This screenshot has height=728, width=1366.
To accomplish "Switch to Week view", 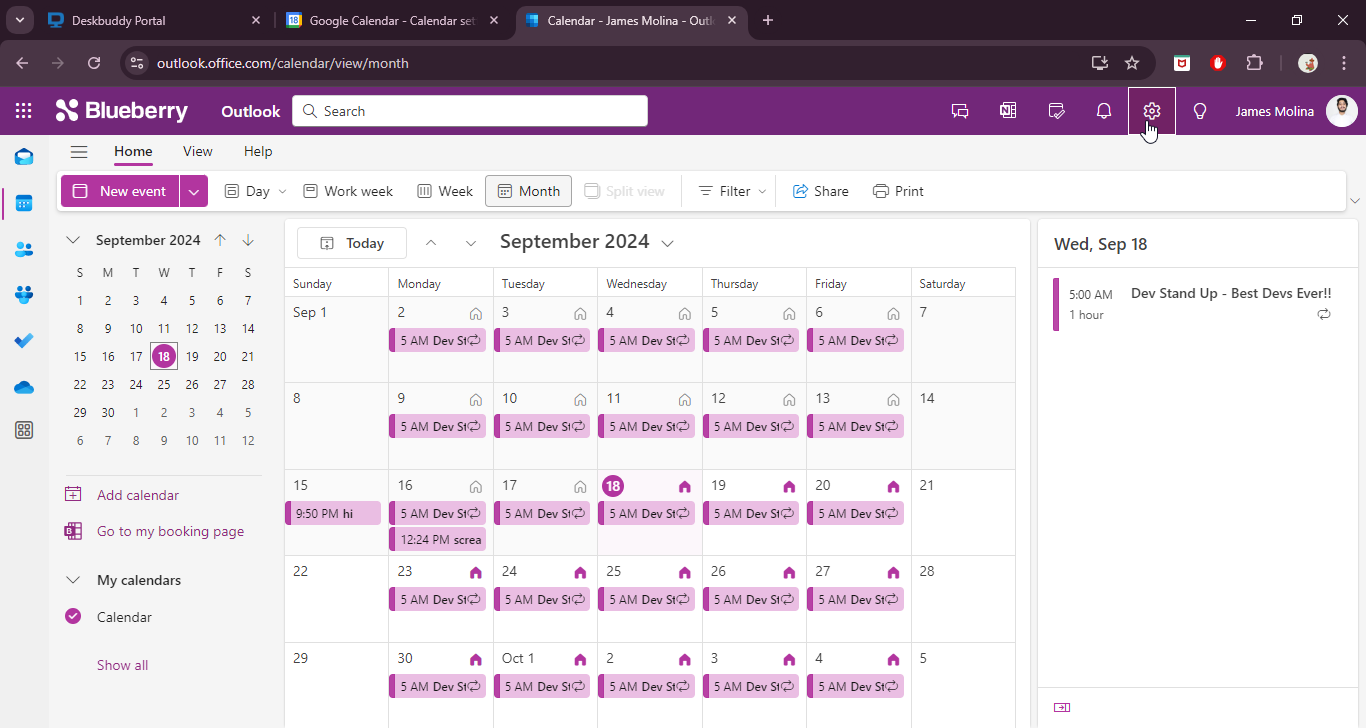I will point(445,191).
